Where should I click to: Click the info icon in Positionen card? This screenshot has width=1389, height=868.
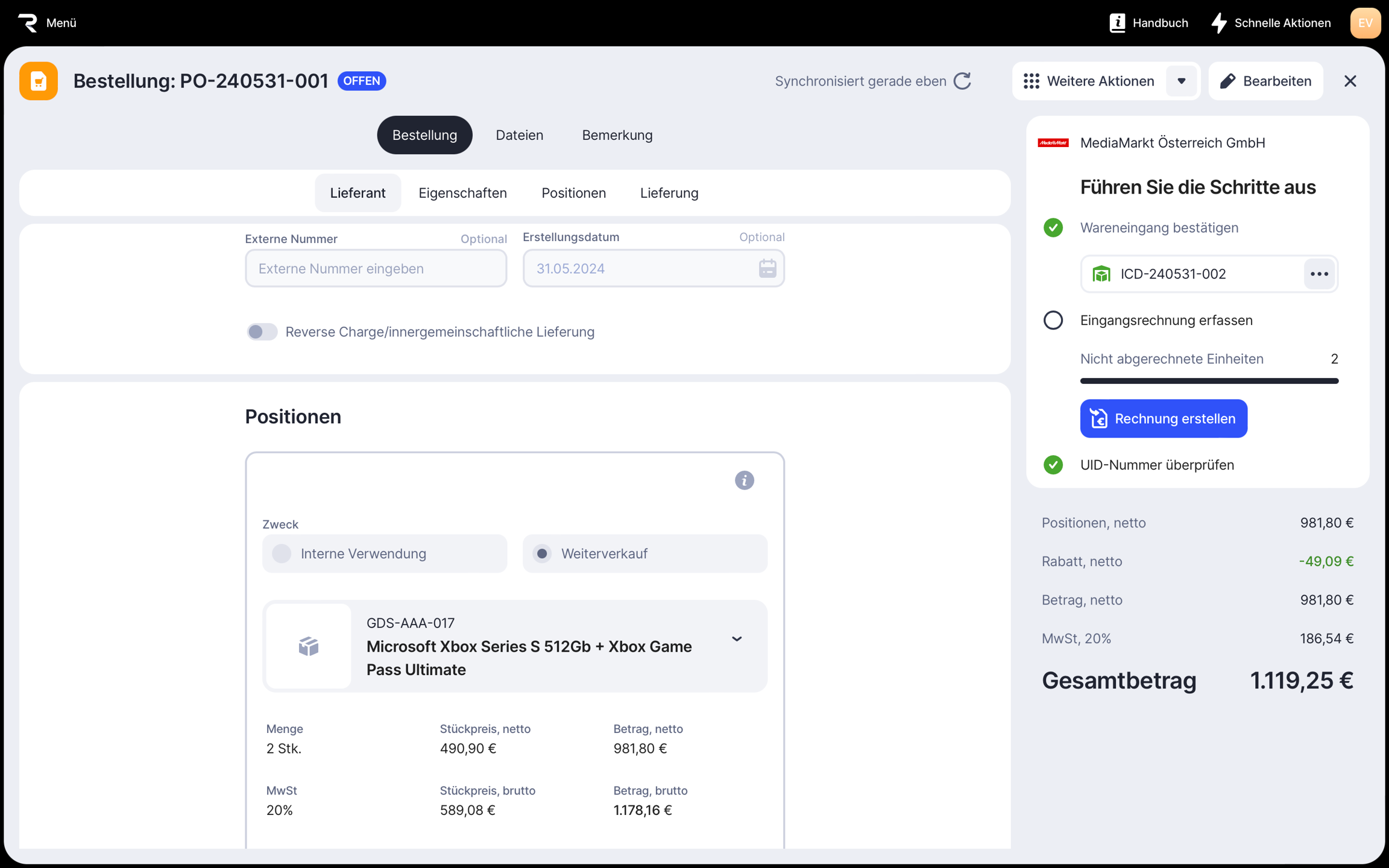(744, 480)
